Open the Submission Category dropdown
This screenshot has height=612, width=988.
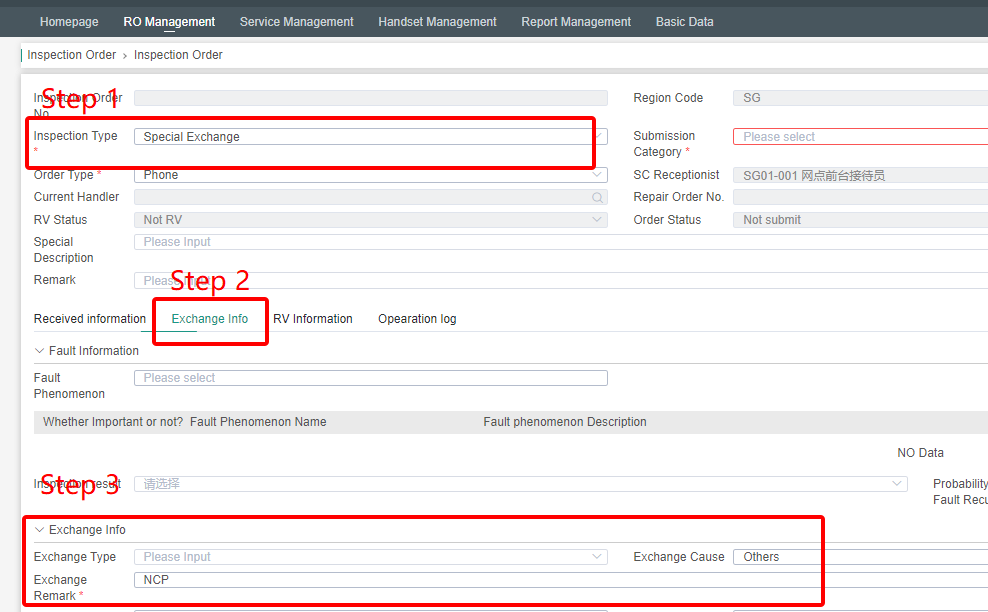point(860,137)
